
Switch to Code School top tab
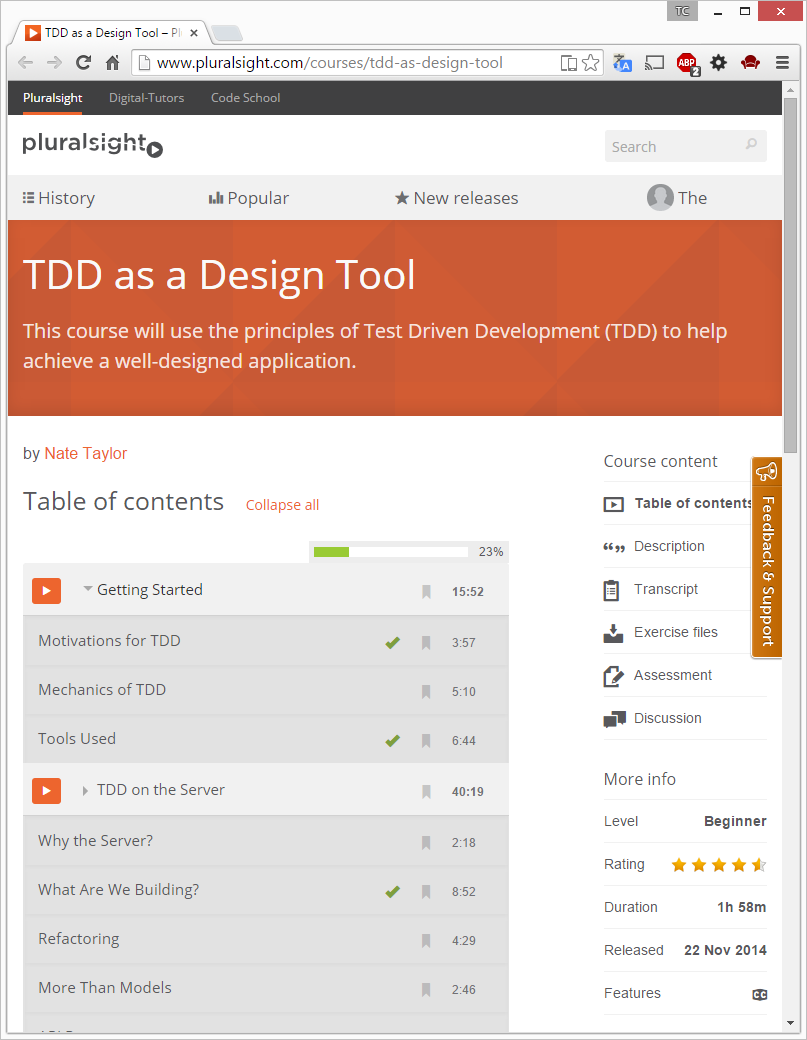tap(245, 98)
